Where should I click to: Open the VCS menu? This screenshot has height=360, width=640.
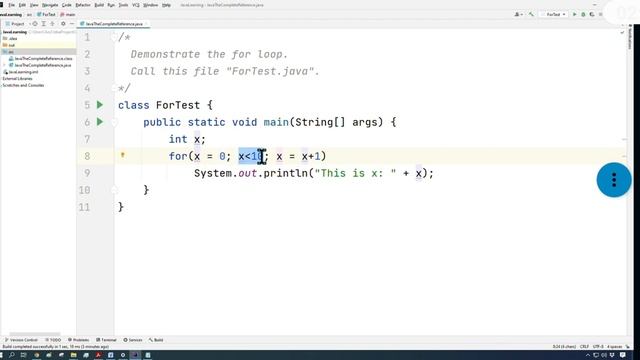(x=136, y=5)
